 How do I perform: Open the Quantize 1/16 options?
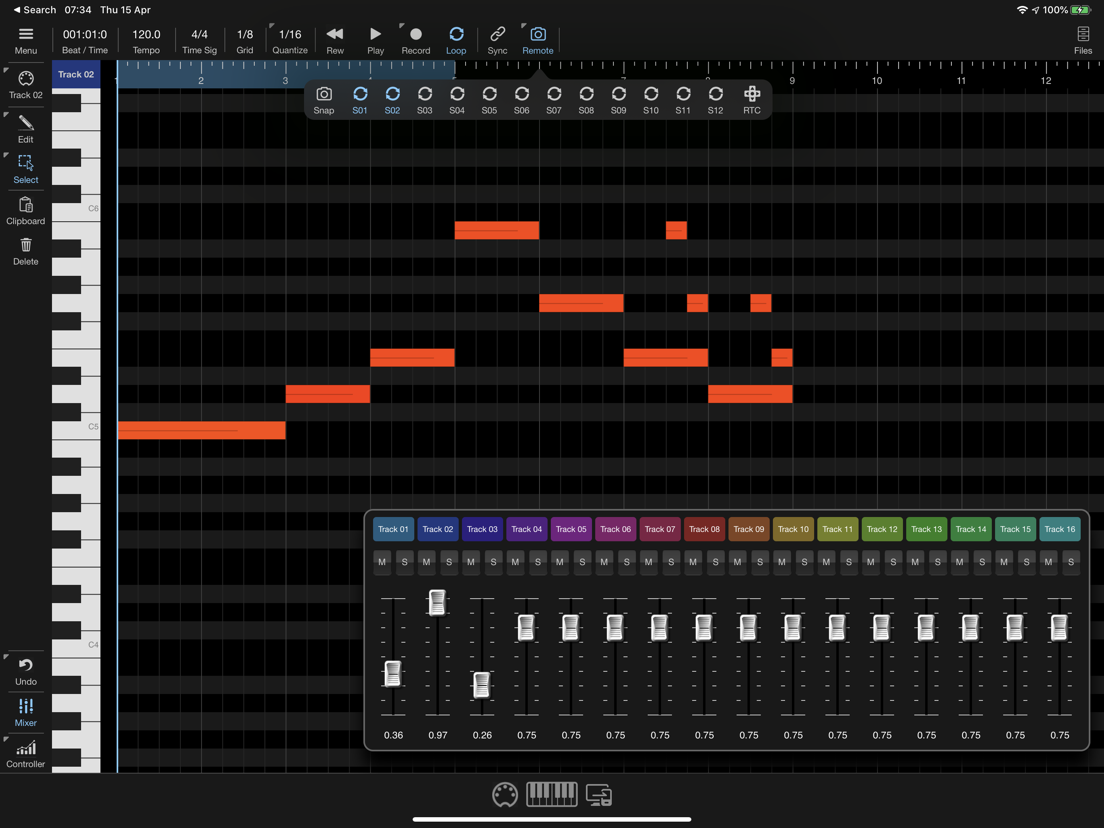pos(290,41)
